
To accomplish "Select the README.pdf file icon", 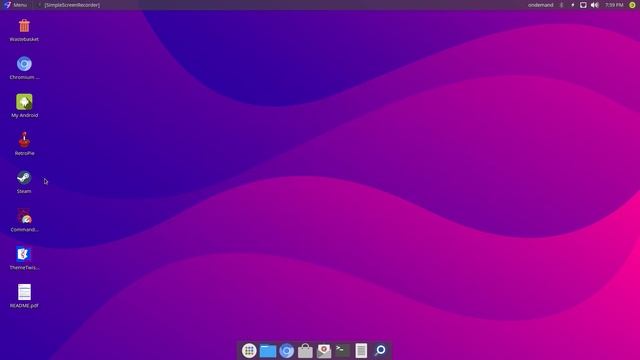I will (24, 292).
